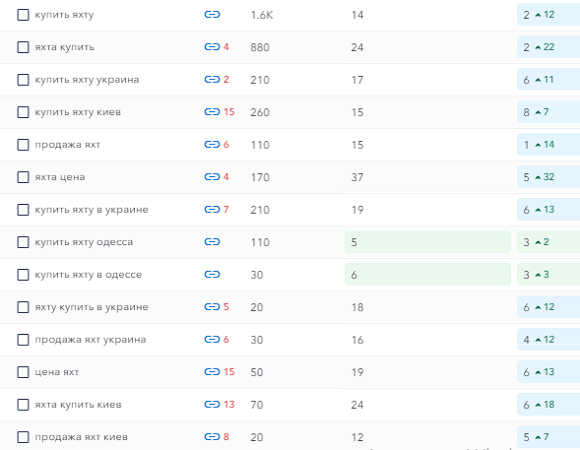Open link icon for купить яхту киев
This screenshot has height=450, width=580.
pos(212,112)
